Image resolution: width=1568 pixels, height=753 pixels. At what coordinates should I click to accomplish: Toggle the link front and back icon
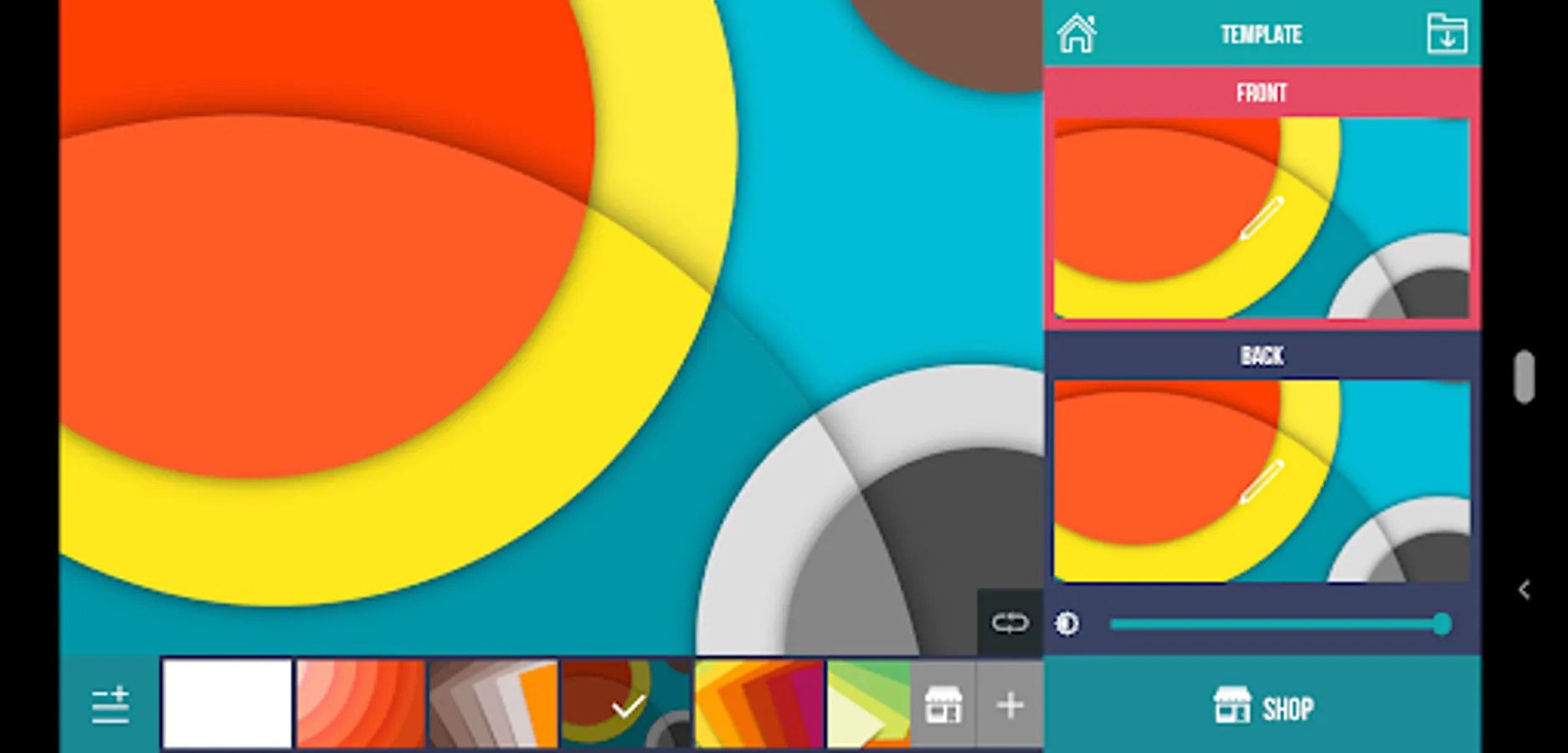pos(1010,622)
